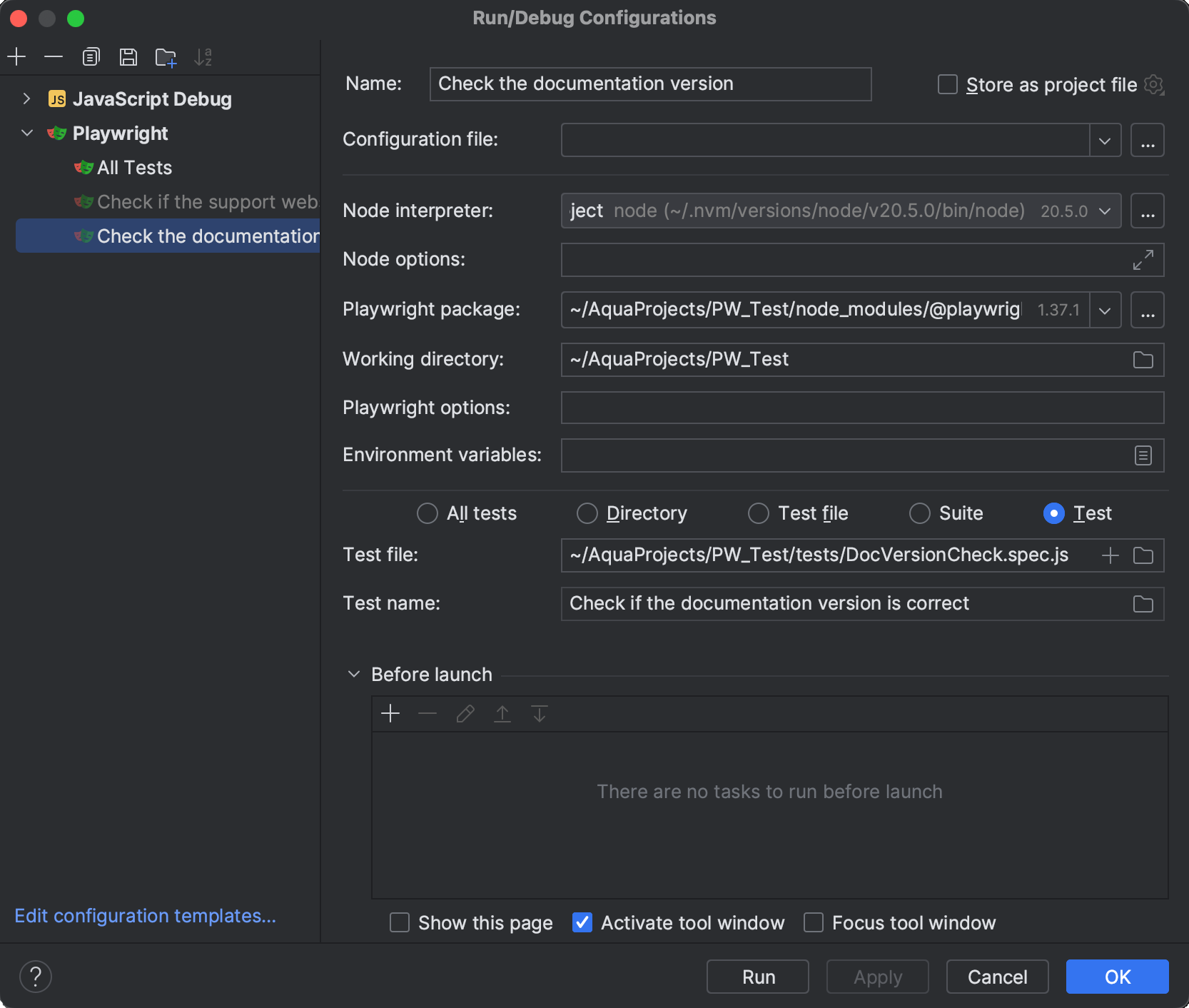Remove the selected configuration
The image size is (1189, 1008).
pos(54,56)
